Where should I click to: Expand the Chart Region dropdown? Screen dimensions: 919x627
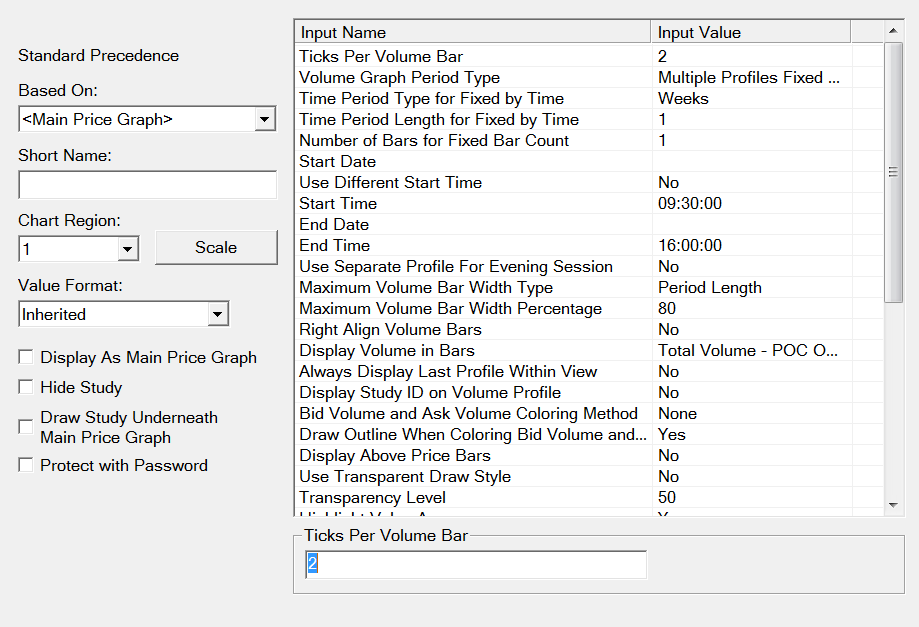(127, 249)
